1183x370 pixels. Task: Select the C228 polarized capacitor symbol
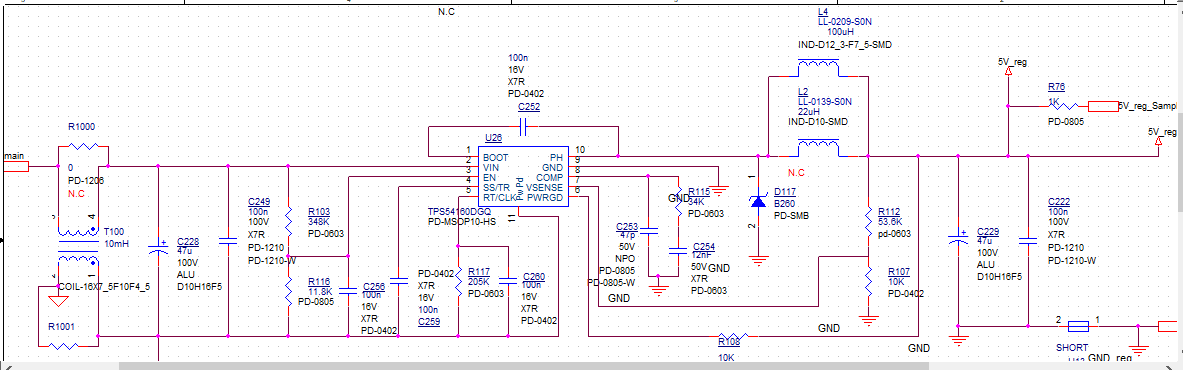(x=158, y=248)
